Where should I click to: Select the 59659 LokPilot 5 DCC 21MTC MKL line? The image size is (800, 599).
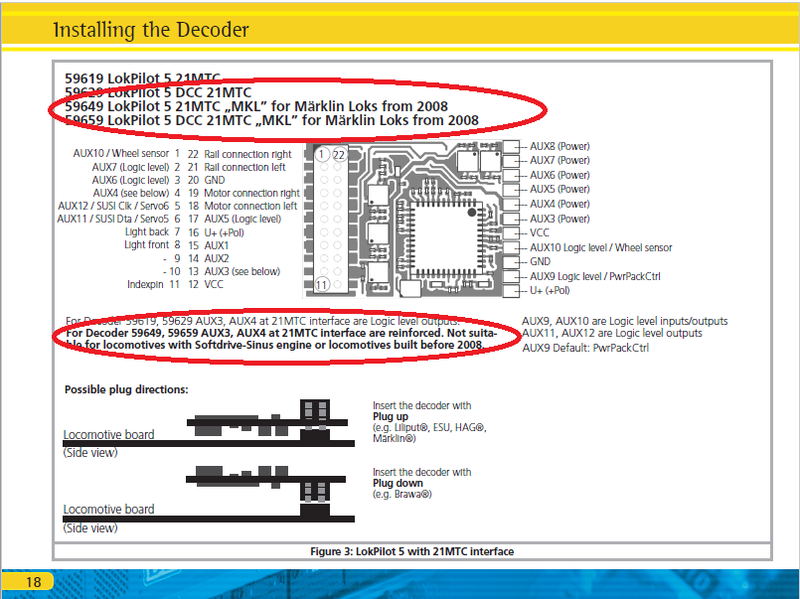(271, 120)
